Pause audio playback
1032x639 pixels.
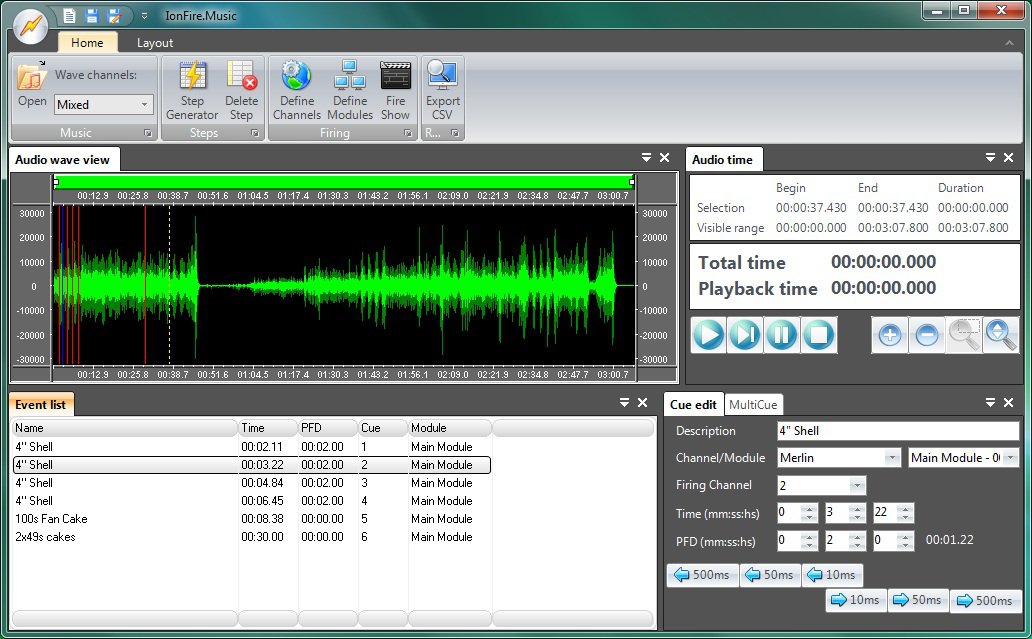782,335
